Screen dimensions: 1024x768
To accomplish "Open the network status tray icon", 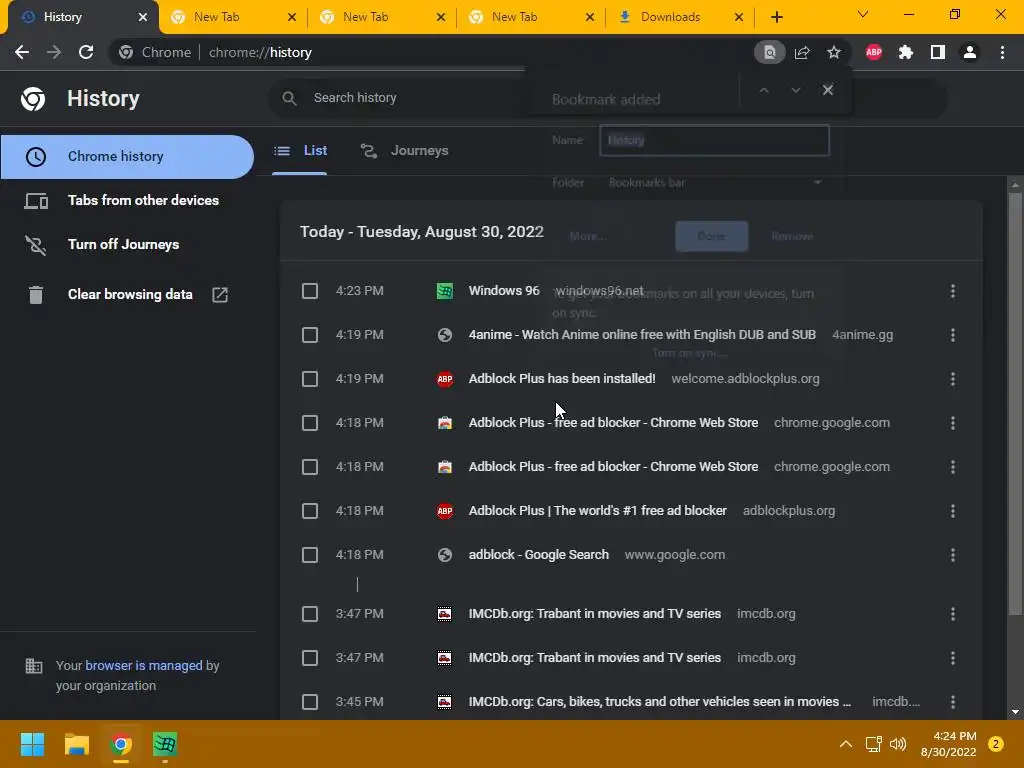I will [873, 744].
